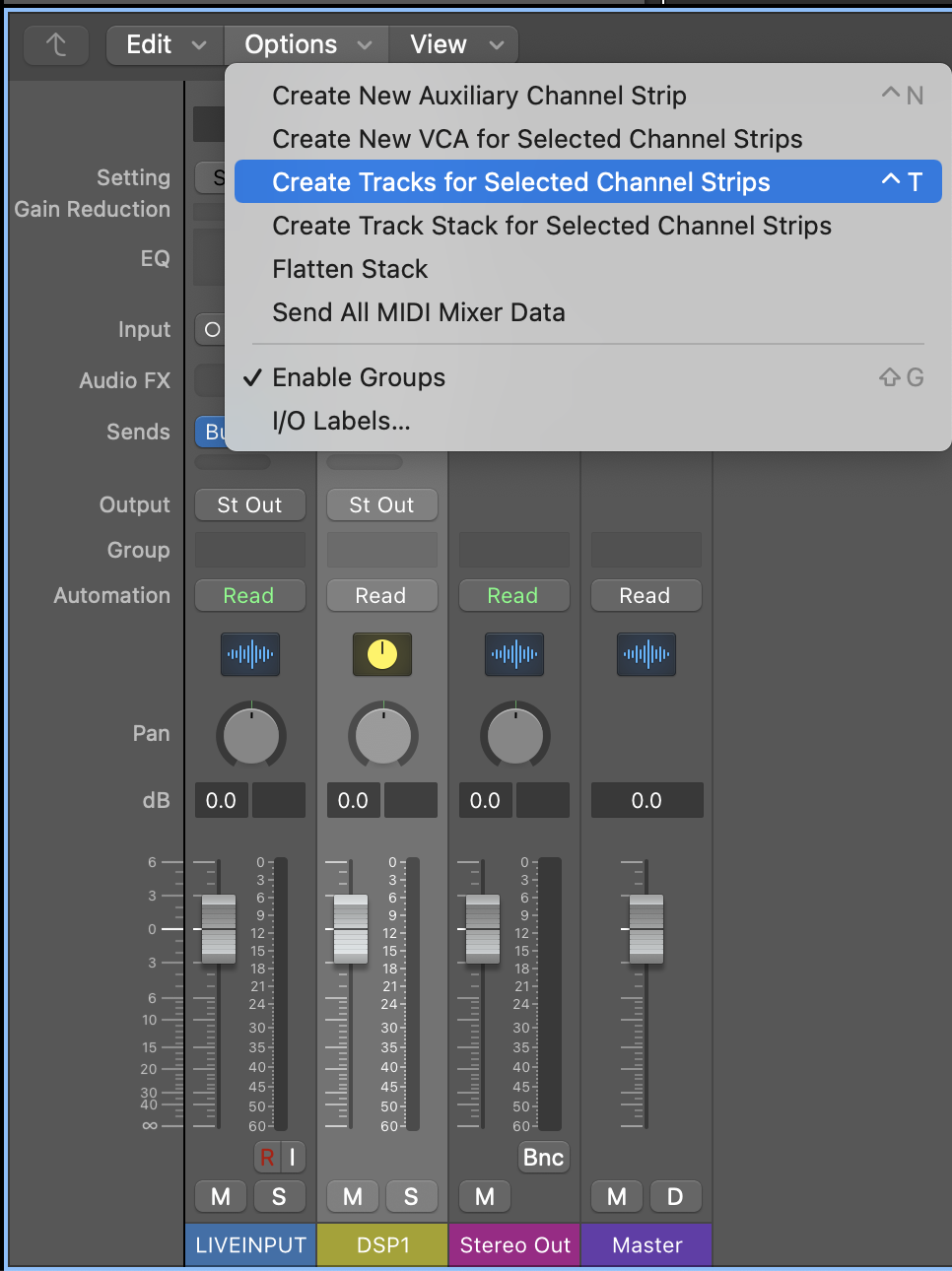This screenshot has height=1271, width=952.
Task: Click the dB value field on Master
Action: [x=646, y=800]
